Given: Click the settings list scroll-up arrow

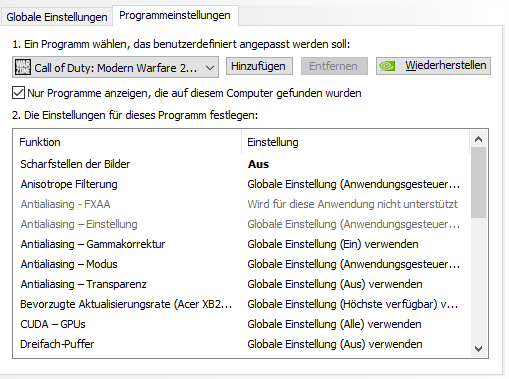Looking at the screenshot, I should click(x=478, y=139).
